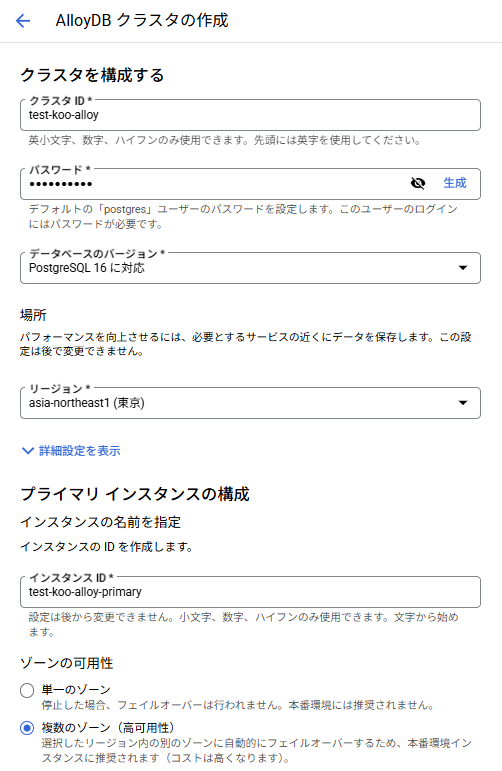The image size is (502, 771).
Task: Click the ゾーンの可用性 section heading
Action: (x=66, y=663)
